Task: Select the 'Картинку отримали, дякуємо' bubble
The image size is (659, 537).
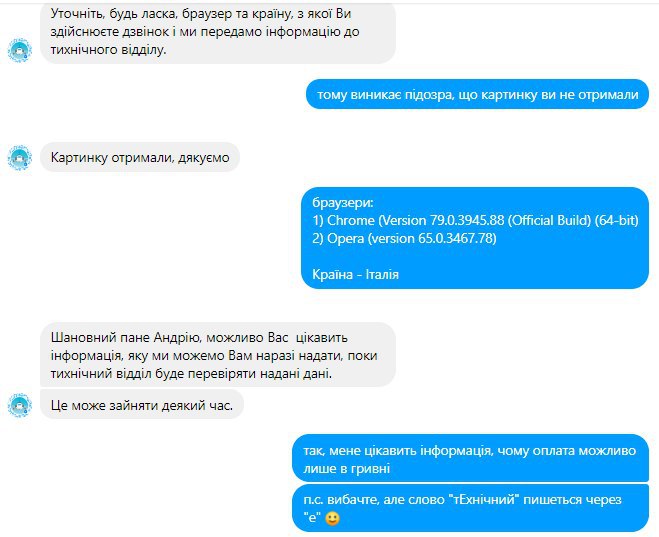Action: coord(140,158)
